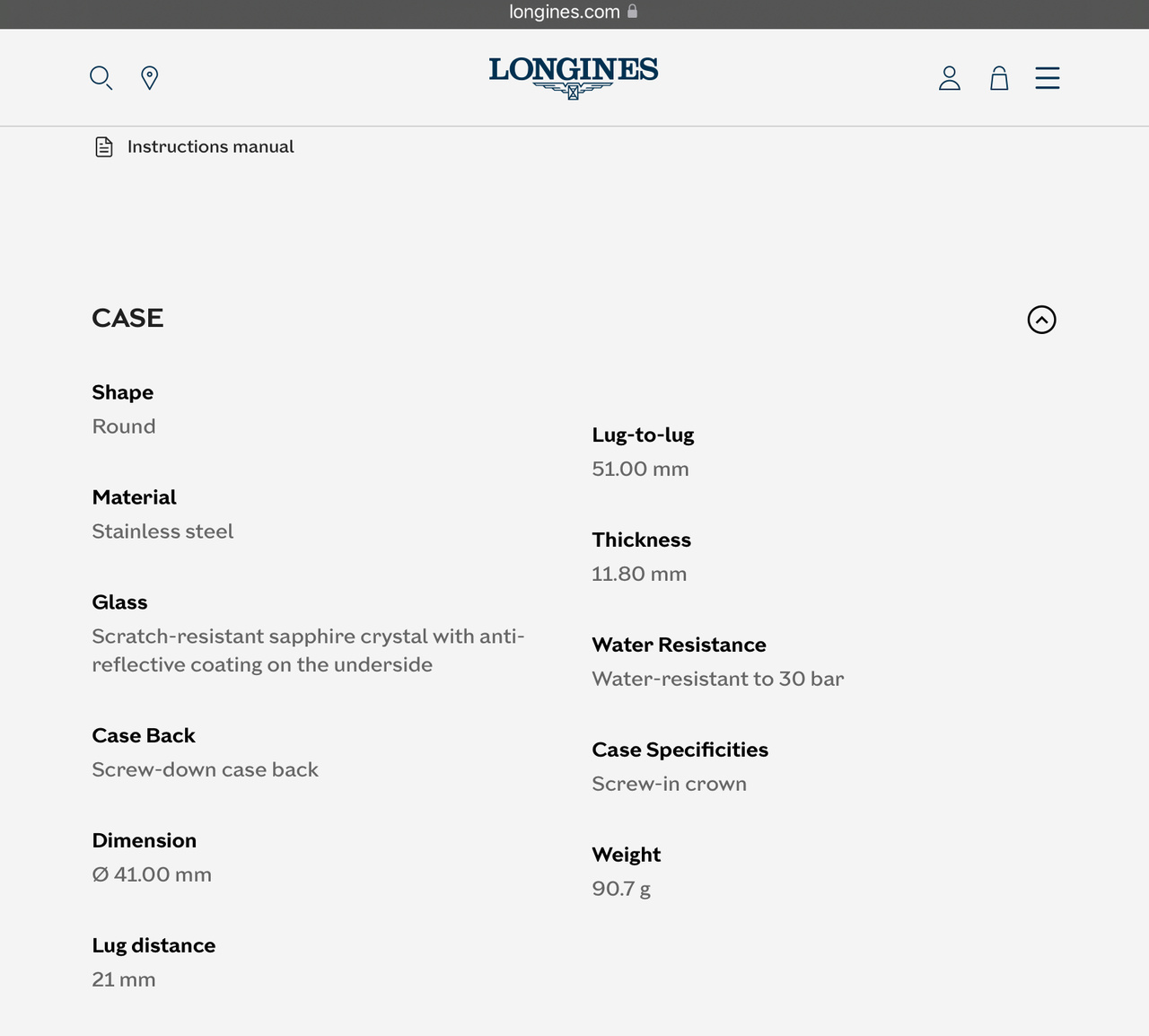Select the Dimension value Ø 41.00 mm
Image resolution: width=1149 pixels, height=1036 pixels.
(x=152, y=874)
